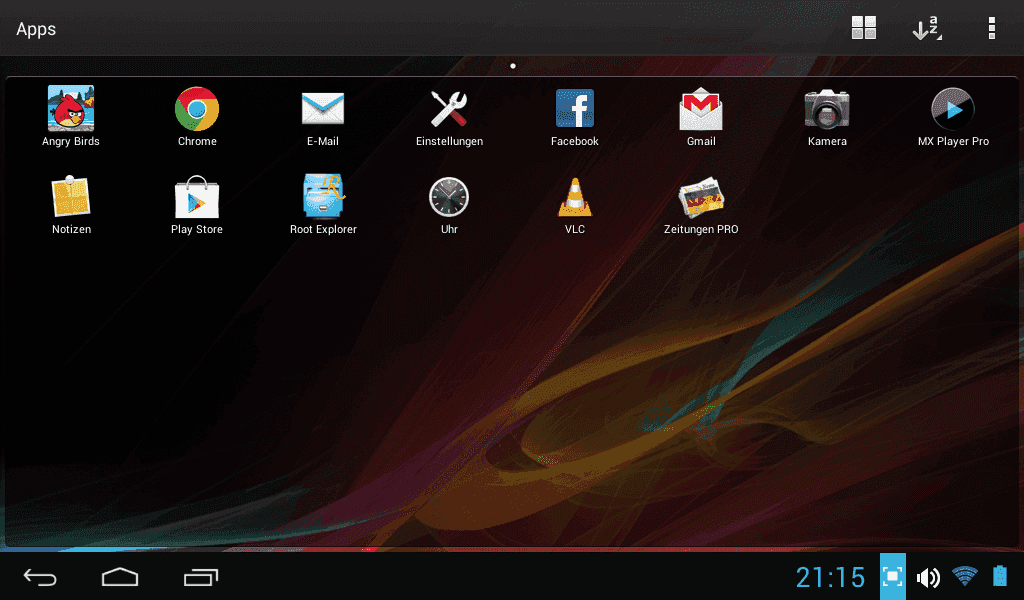Open the a-z sort order dropdown
This screenshot has height=600, width=1024.
pyautogui.click(x=927, y=28)
